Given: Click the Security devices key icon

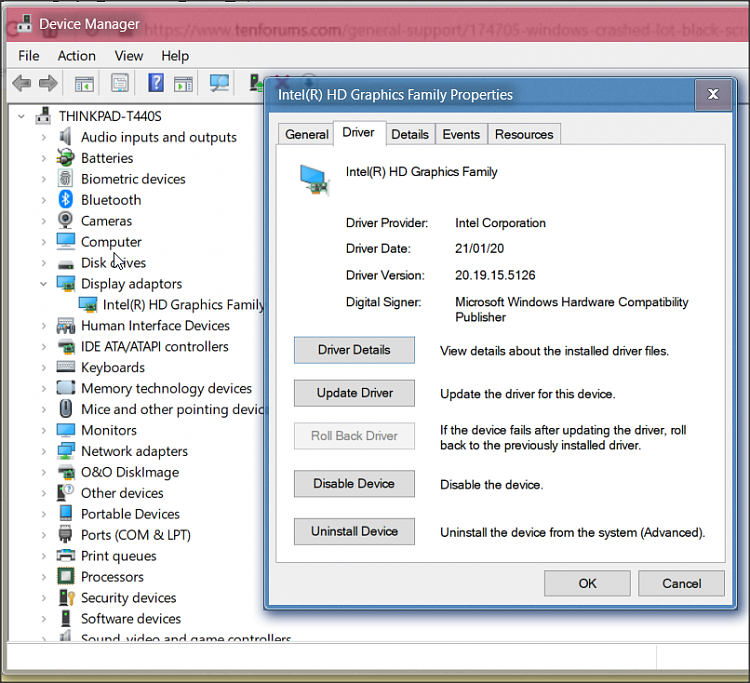Looking at the screenshot, I should point(66,598).
